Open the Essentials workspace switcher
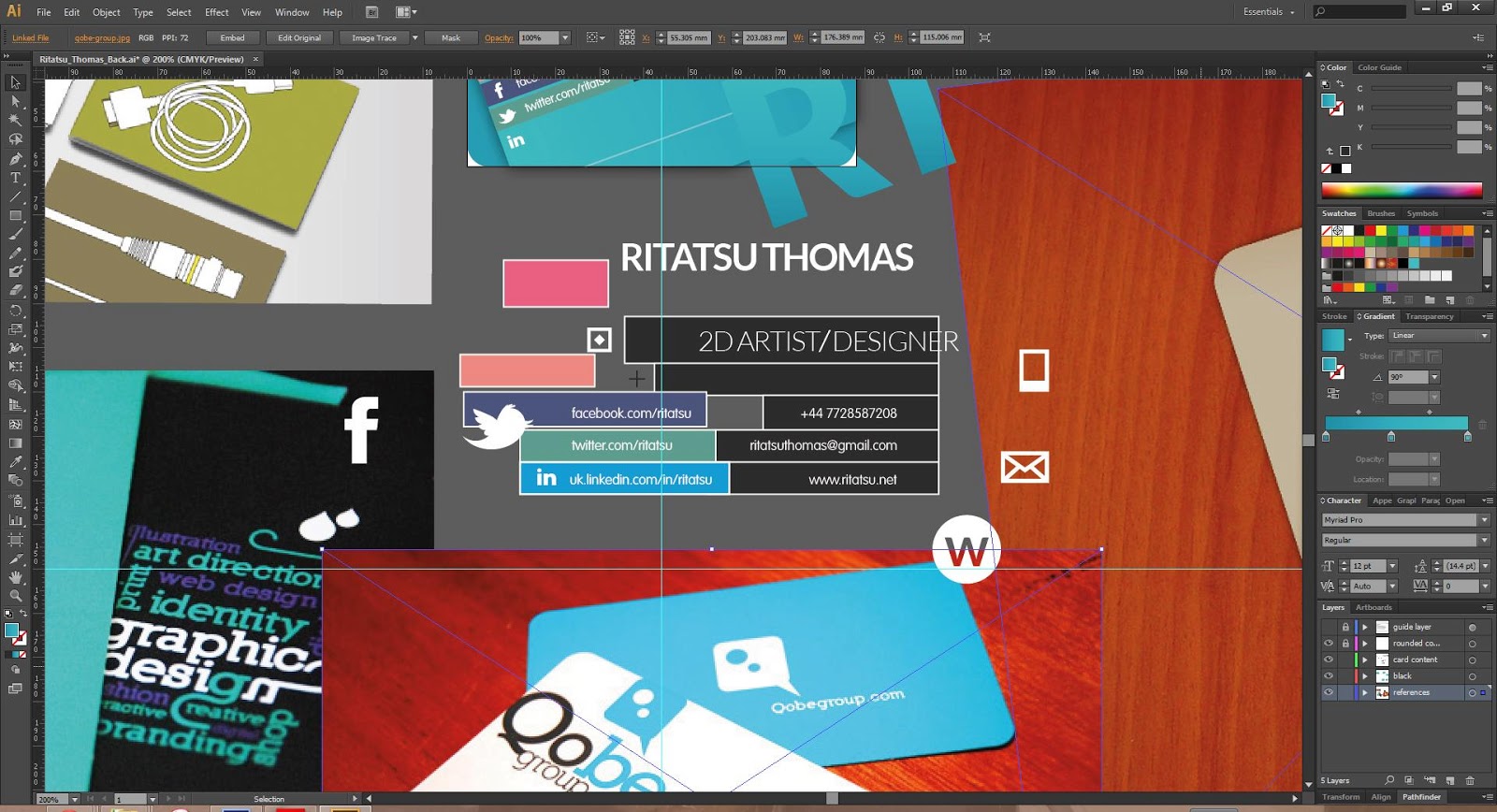1497x812 pixels. point(1270,12)
